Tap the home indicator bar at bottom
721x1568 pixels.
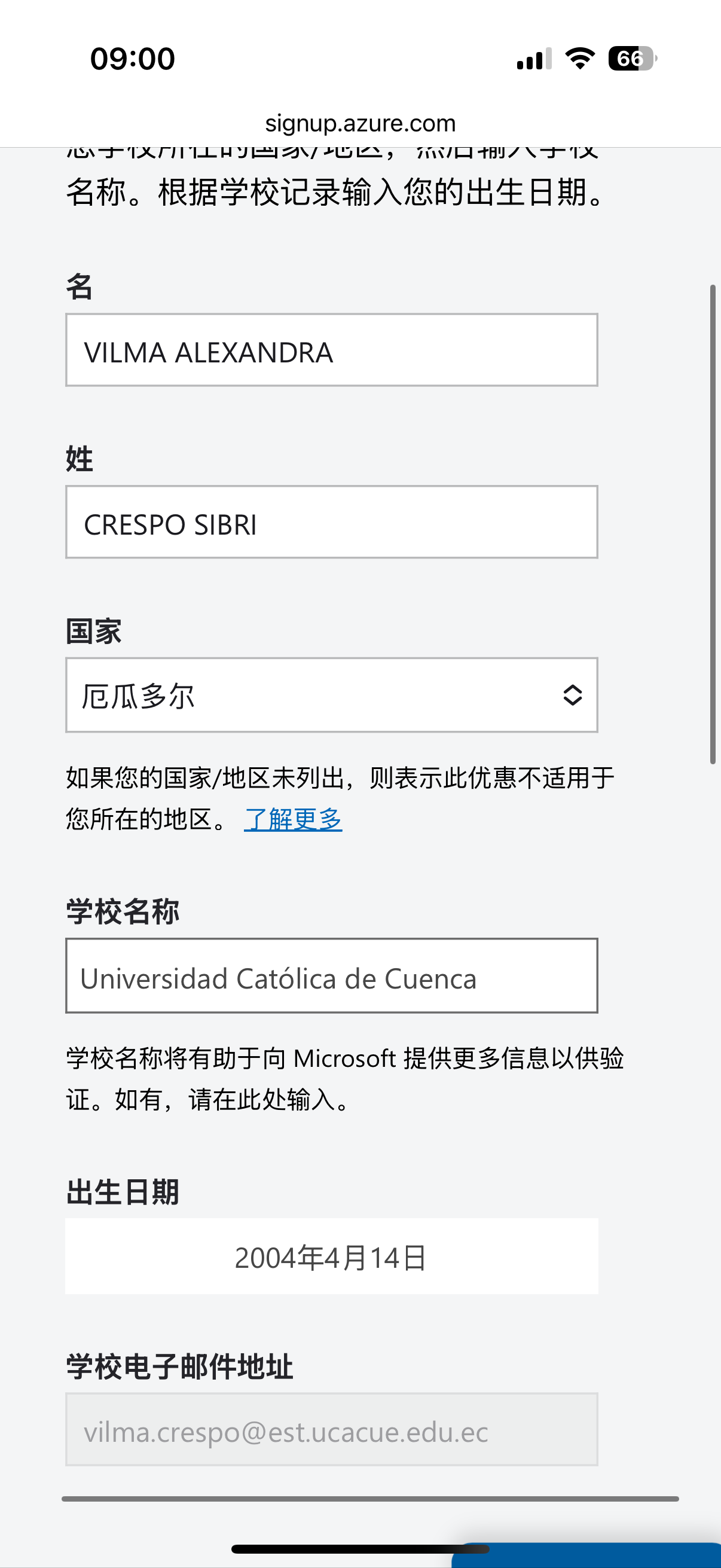(x=360, y=1549)
